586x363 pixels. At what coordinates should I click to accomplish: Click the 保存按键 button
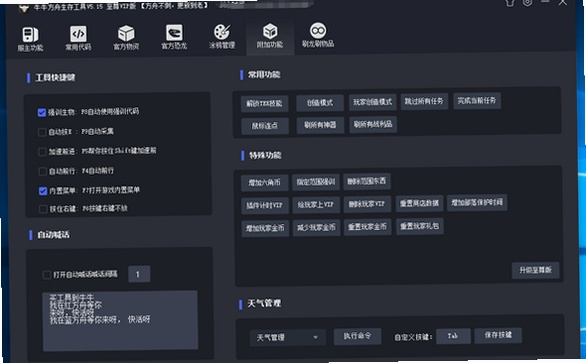point(498,335)
